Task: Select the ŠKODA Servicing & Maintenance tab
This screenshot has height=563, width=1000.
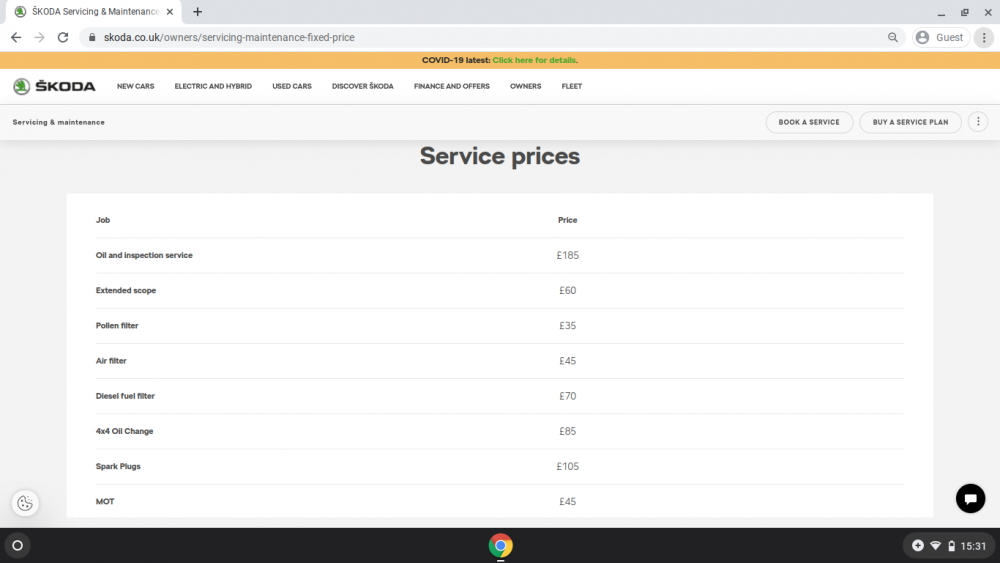Action: click(x=94, y=11)
